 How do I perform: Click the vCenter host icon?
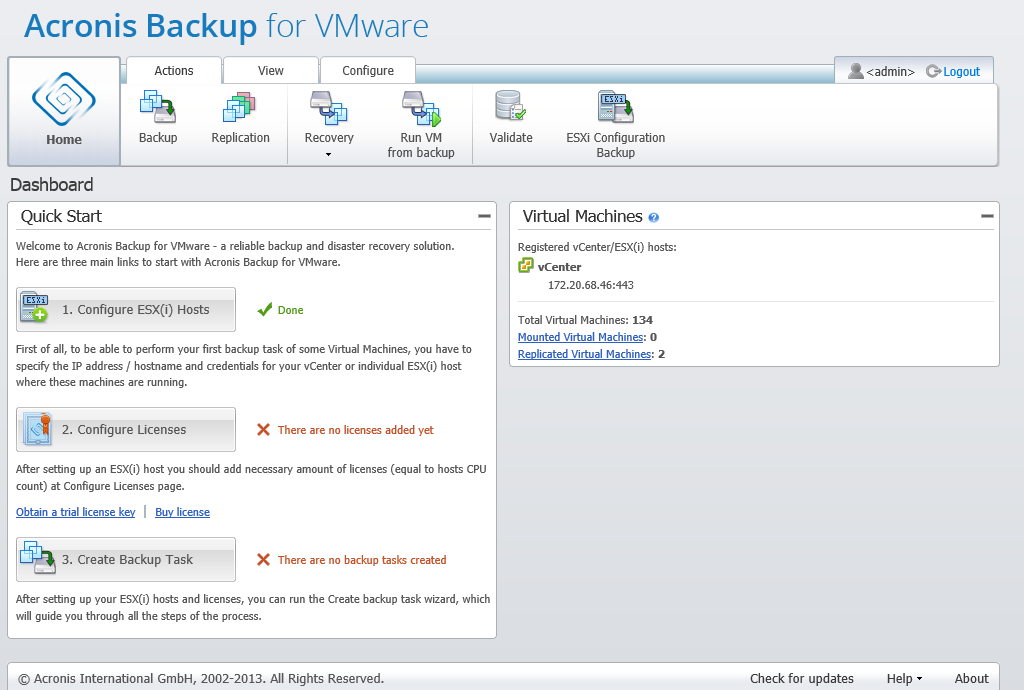tap(526, 266)
